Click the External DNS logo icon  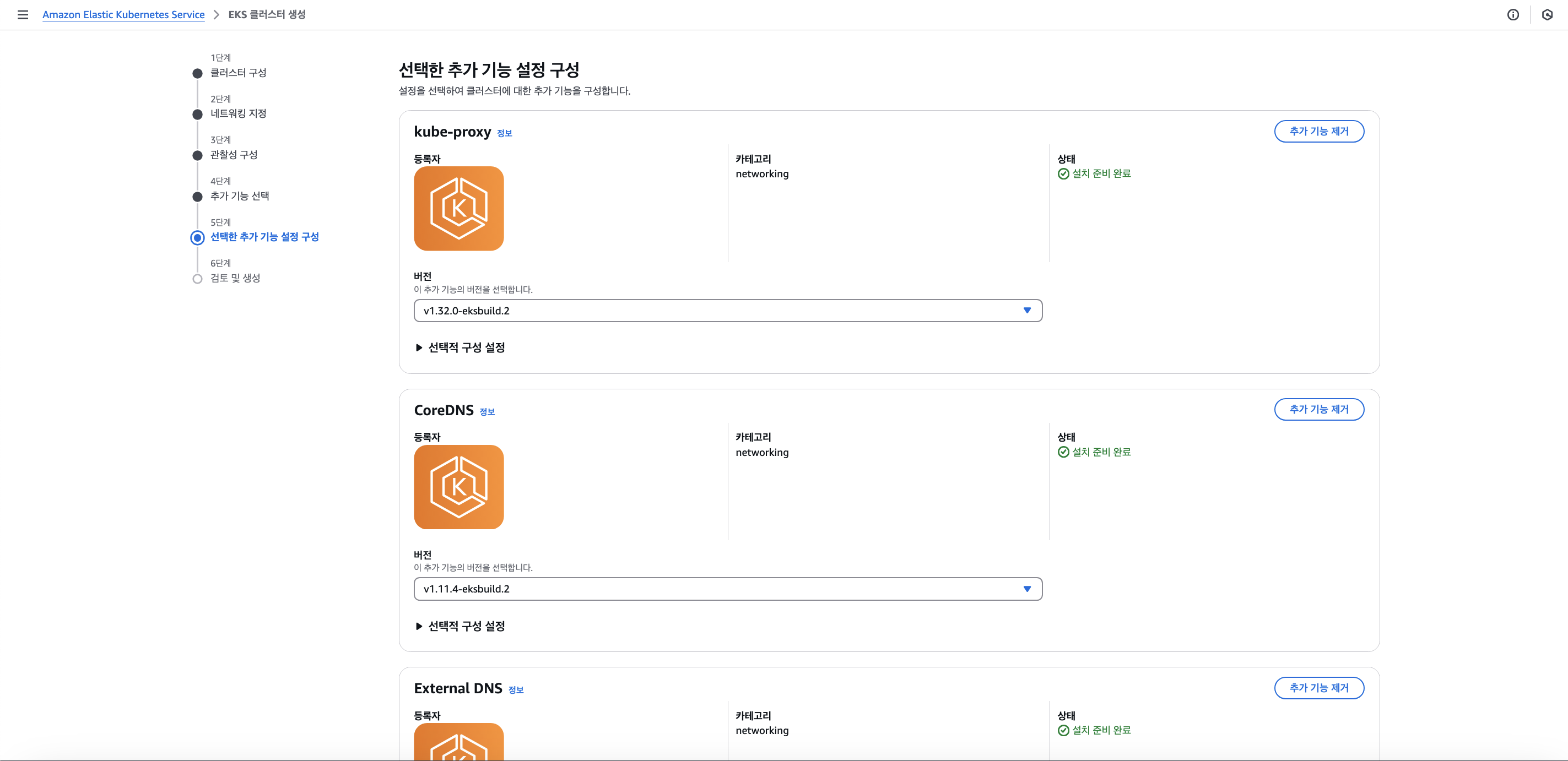coord(458,742)
